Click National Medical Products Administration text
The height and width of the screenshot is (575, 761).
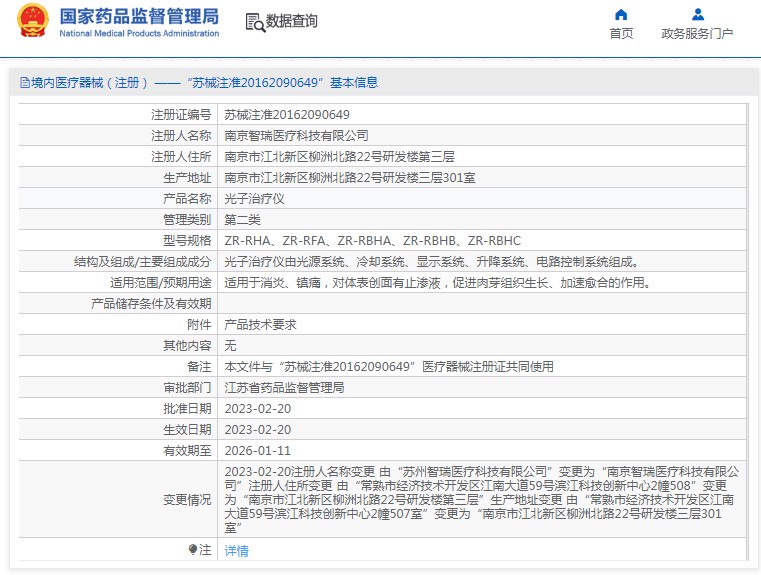click(139, 33)
